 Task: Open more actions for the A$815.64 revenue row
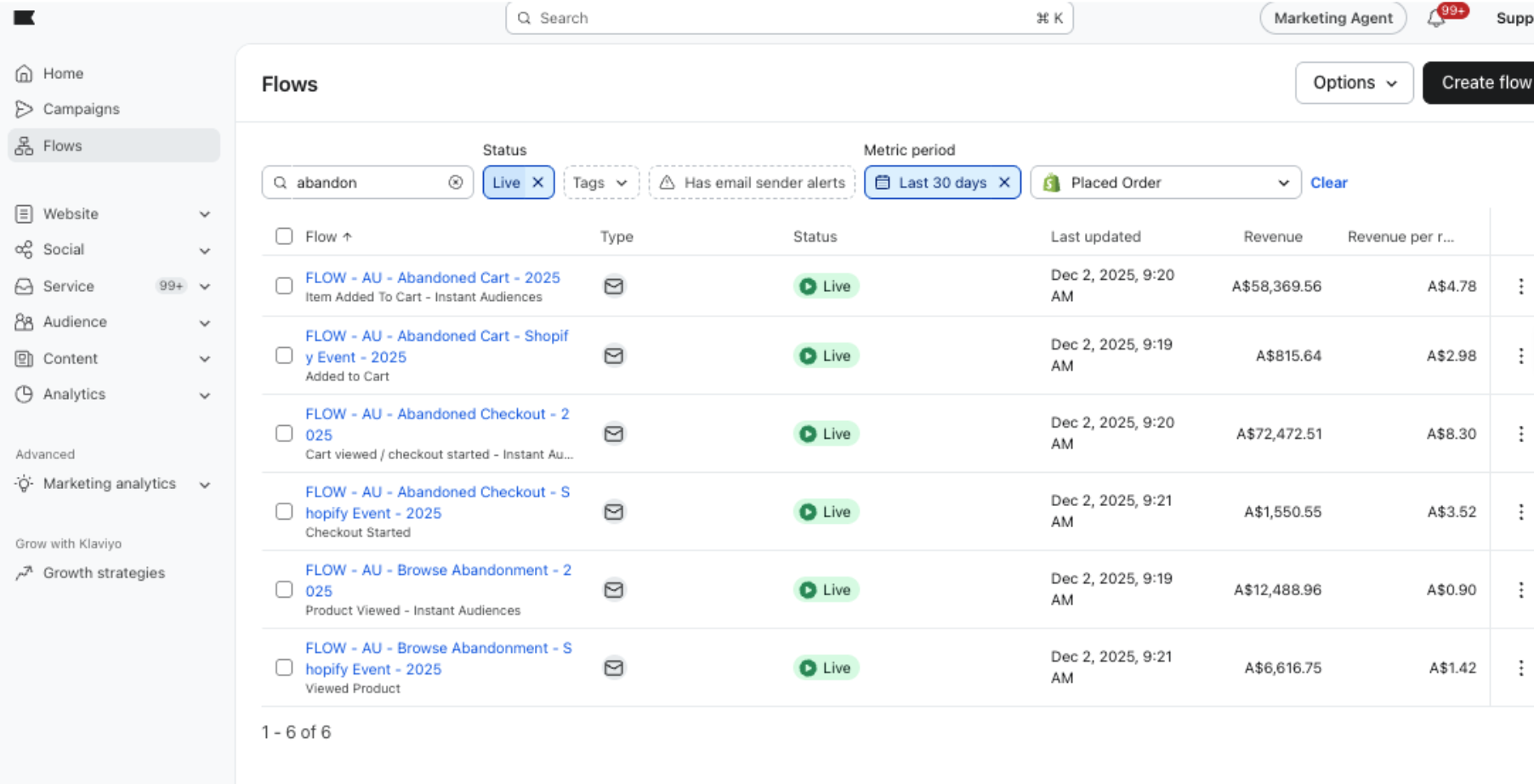1520,356
